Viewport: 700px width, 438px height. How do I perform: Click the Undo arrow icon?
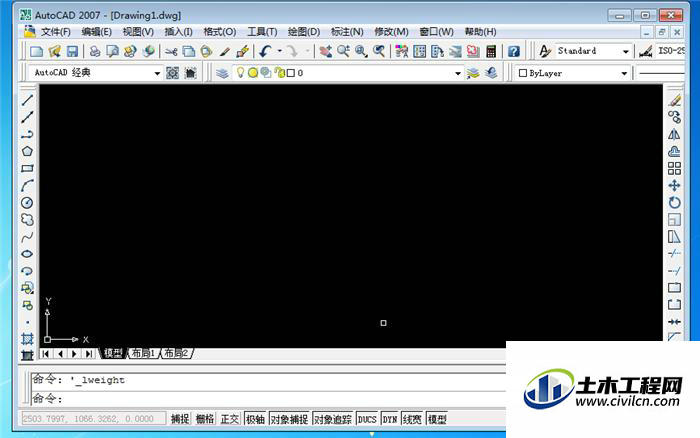pyautogui.click(x=266, y=51)
